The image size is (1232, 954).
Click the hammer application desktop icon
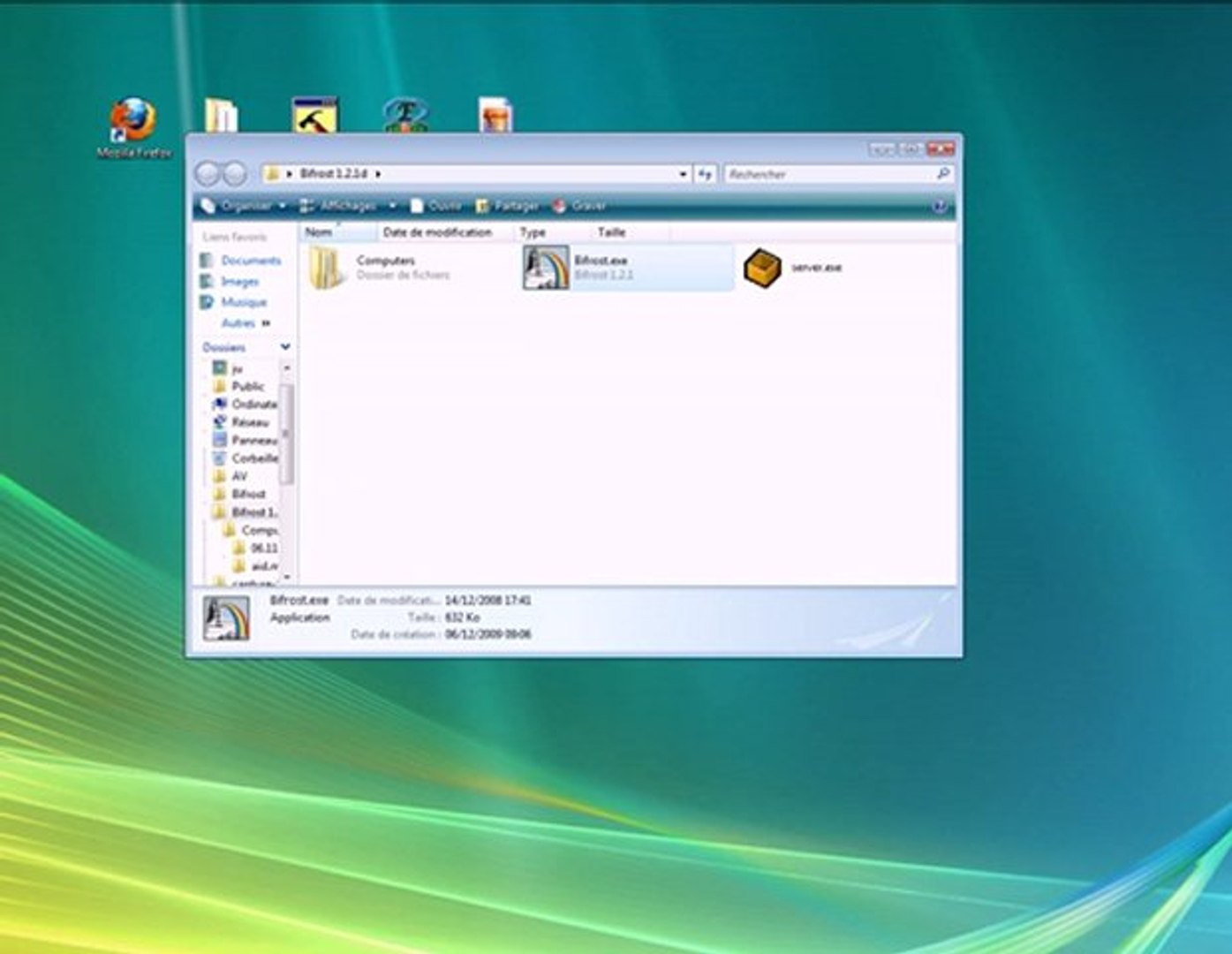pyautogui.click(x=314, y=115)
